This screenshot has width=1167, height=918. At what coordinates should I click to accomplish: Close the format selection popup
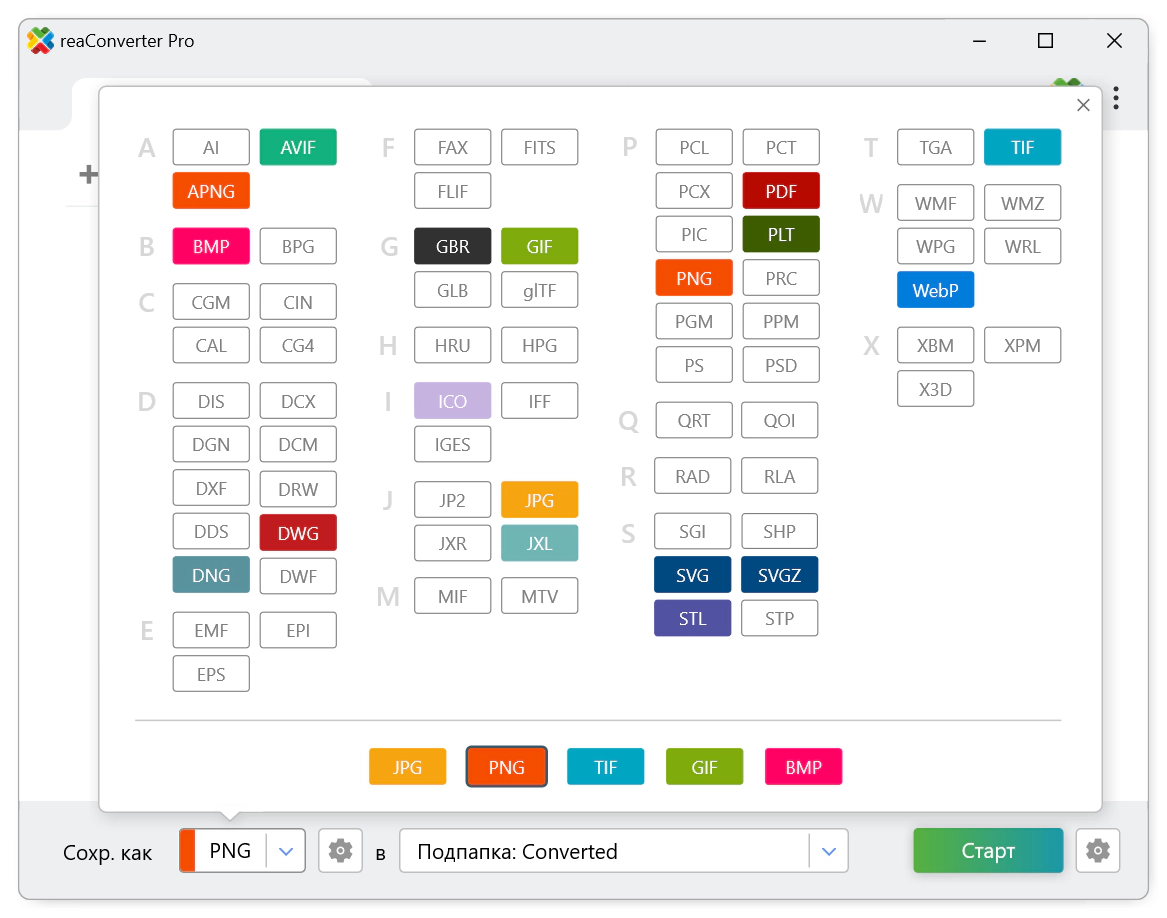[1083, 105]
